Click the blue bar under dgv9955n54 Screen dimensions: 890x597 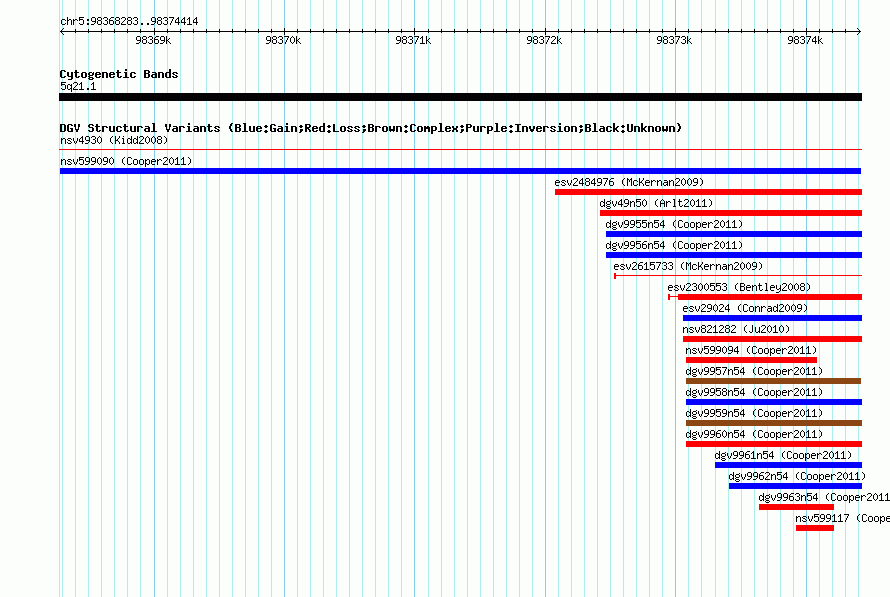734,234
